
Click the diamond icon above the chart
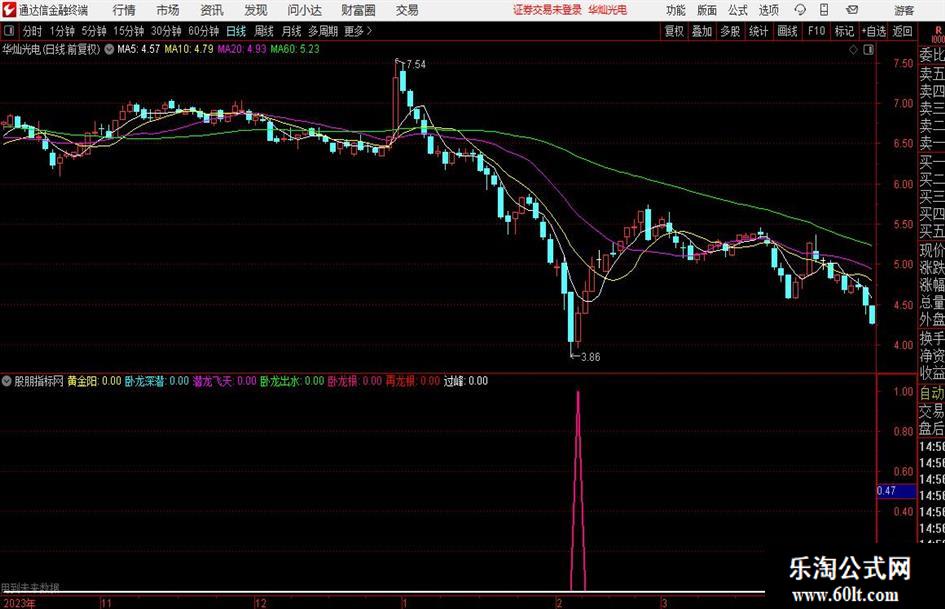tap(853, 50)
